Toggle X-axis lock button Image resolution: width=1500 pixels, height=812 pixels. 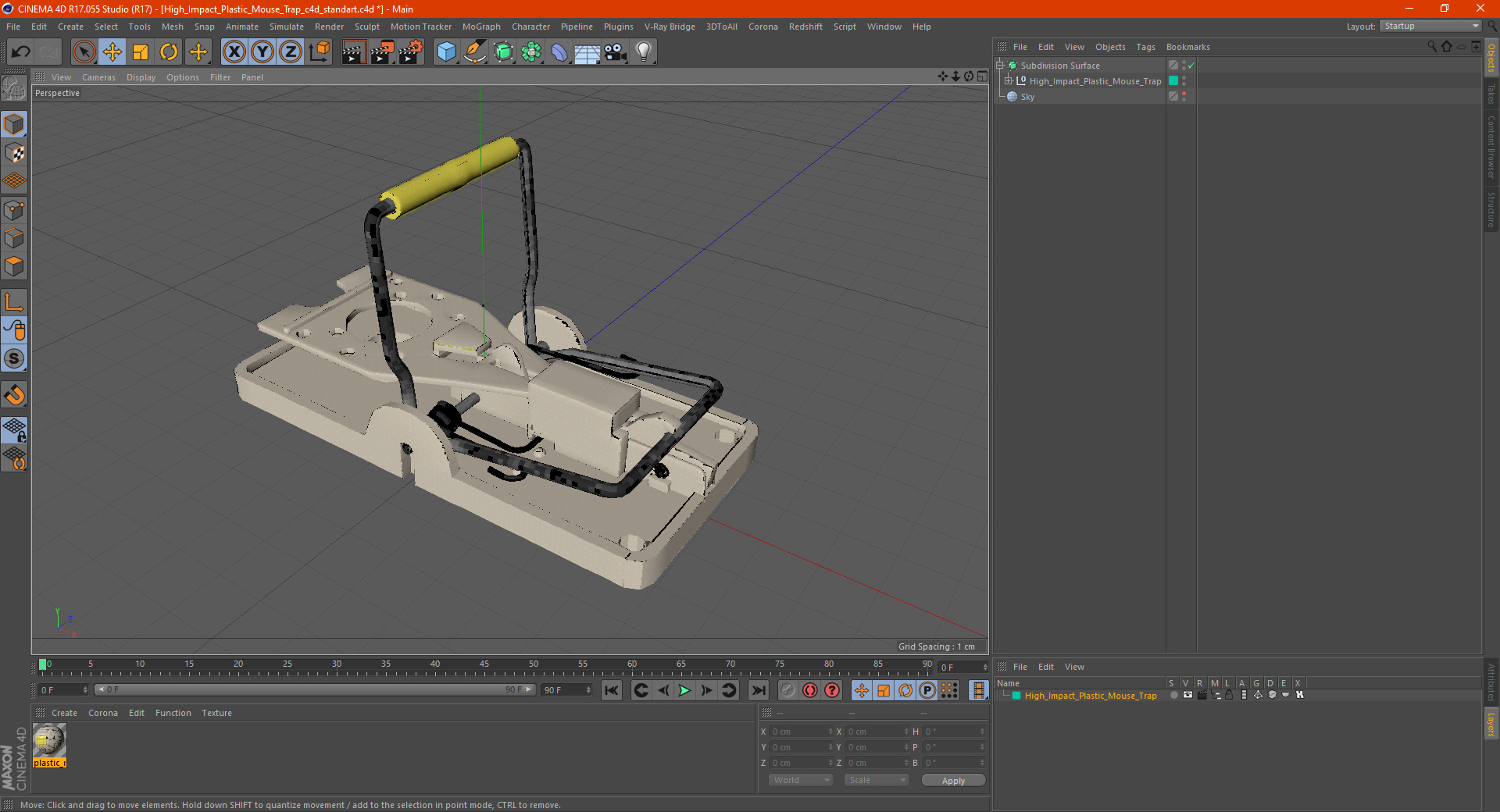point(234,52)
